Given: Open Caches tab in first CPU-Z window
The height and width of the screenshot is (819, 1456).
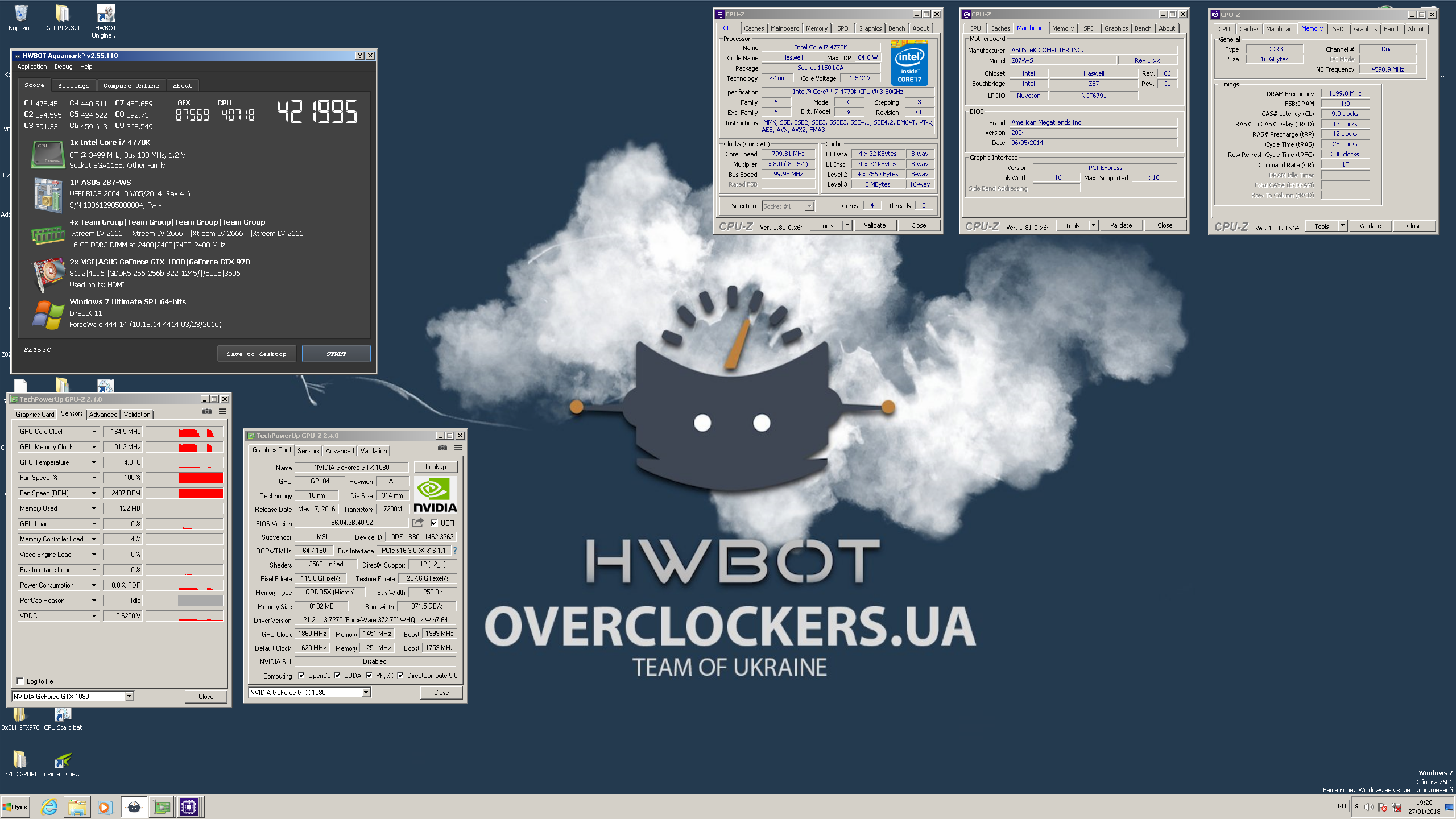Looking at the screenshot, I should (x=754, y=28).
